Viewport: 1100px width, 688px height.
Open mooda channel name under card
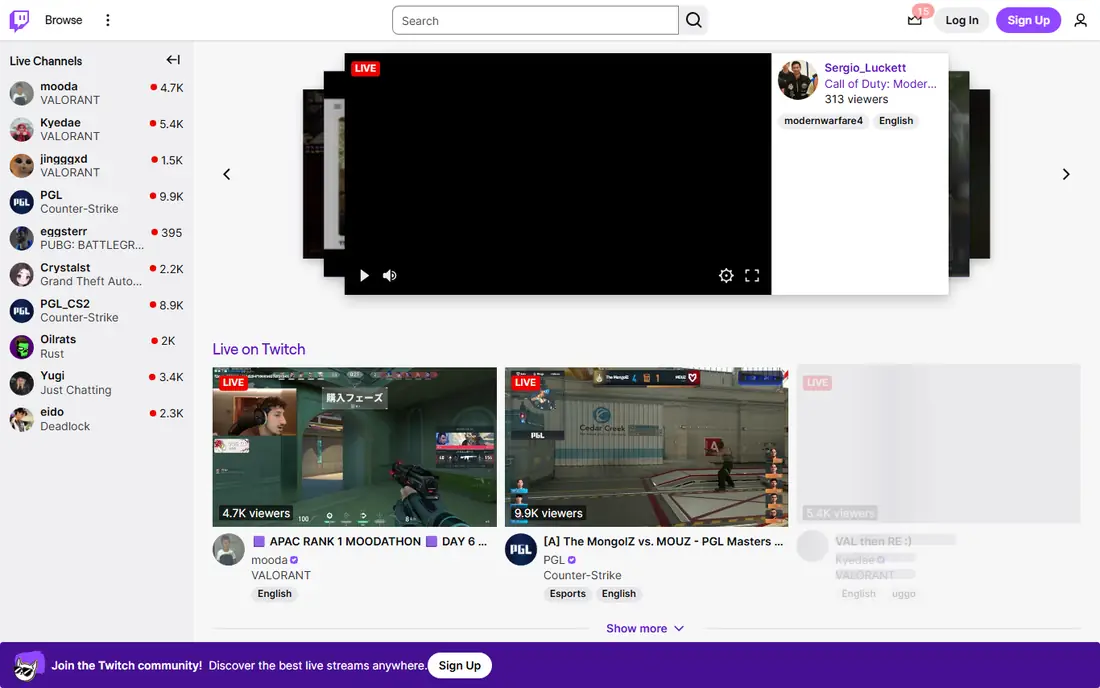click(x=269, y=560)
